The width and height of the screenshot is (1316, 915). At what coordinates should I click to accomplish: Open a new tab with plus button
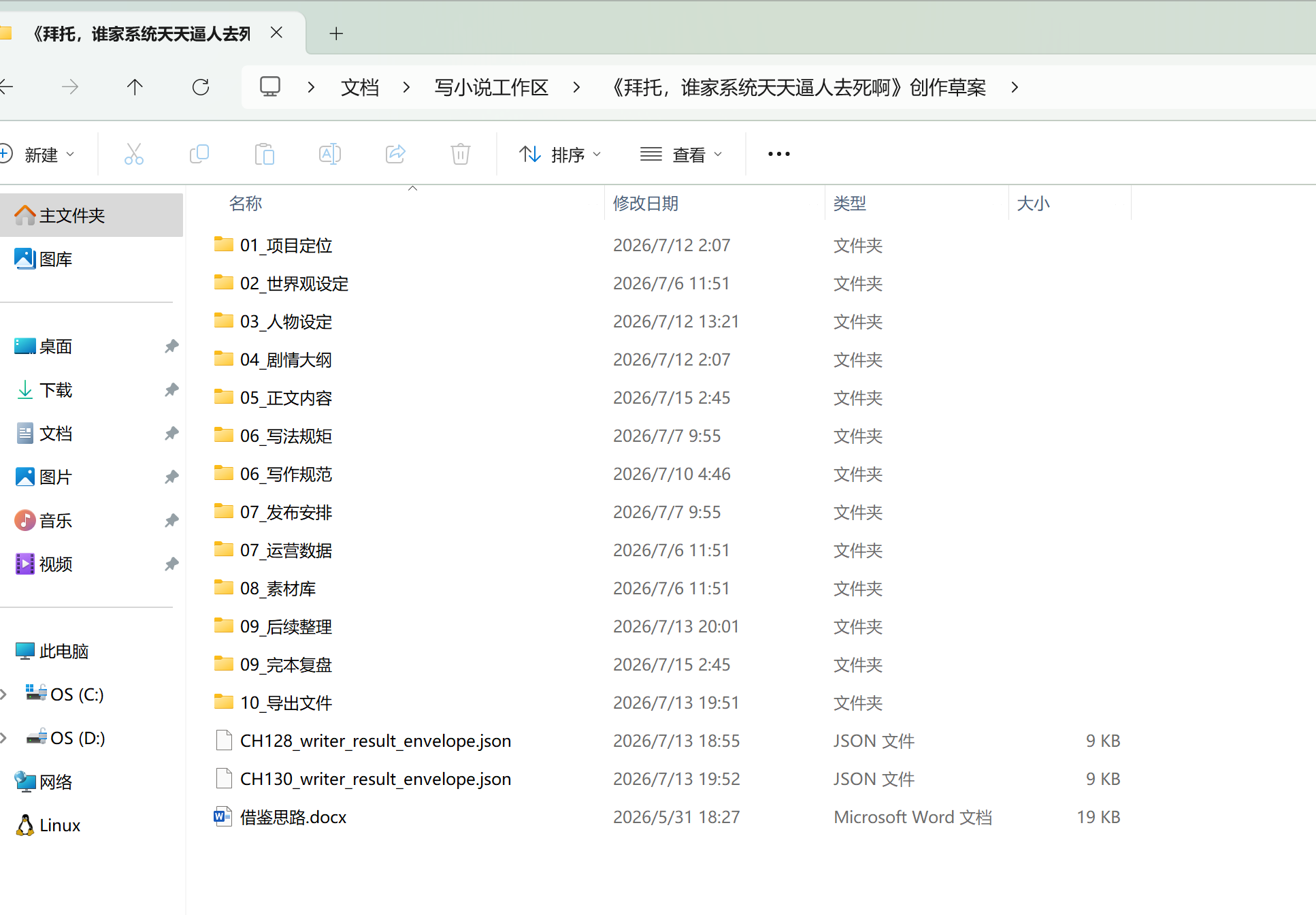(336, 33)
